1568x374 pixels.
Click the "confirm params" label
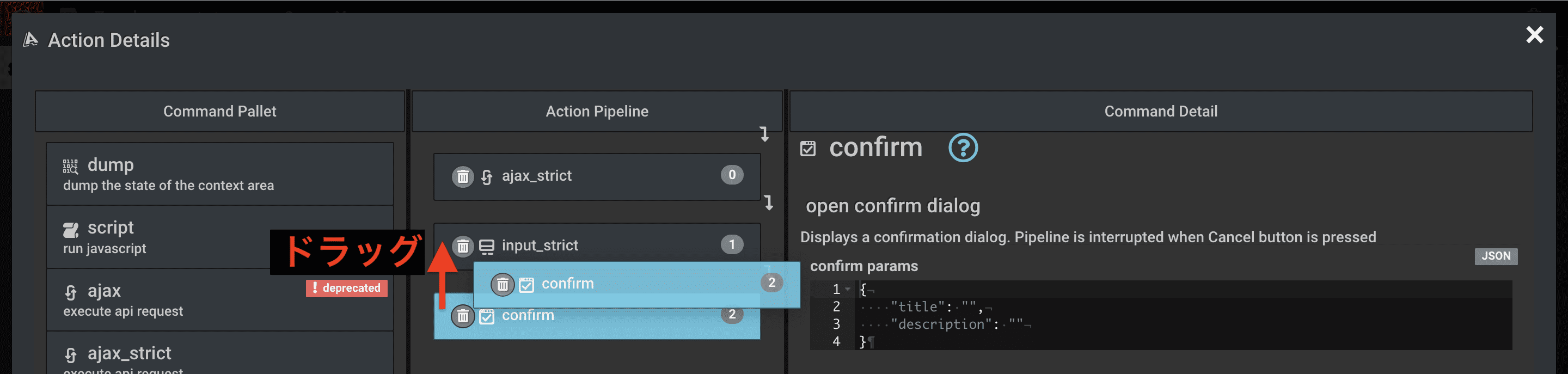coord(863,266)
